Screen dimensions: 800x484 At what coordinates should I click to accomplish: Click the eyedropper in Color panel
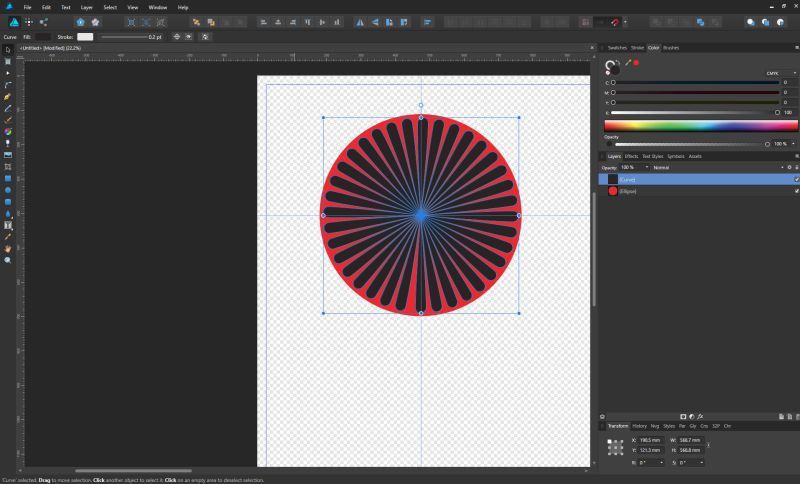click(x=628, y=63)
